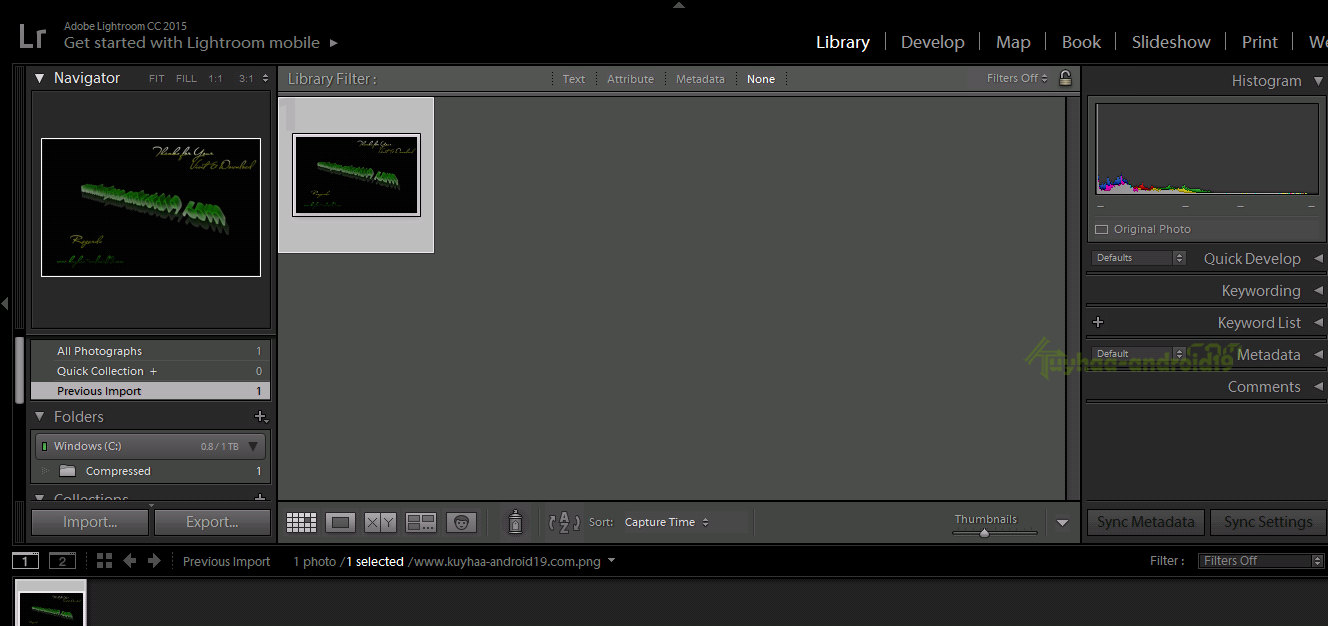1328x626 pixels.
Task: Collapse the Navigator panel
Action: tap(40, 78)
